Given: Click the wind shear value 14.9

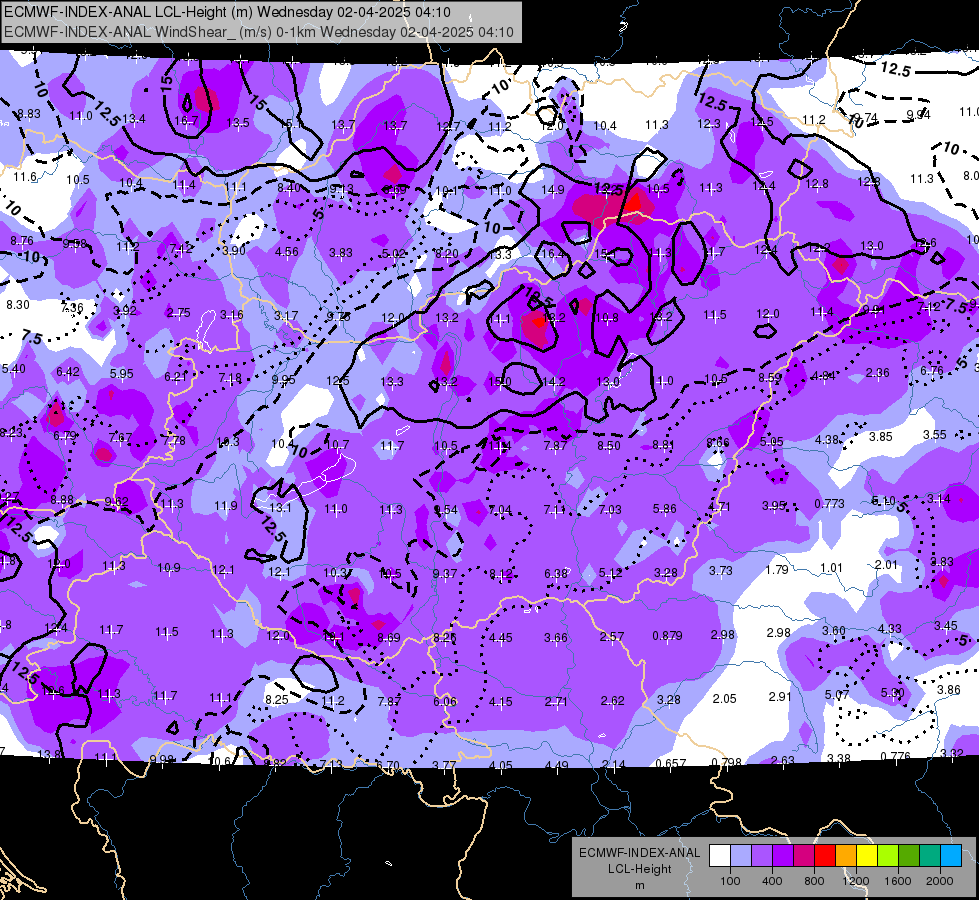Looking at the screenshot, I should [553, 190].
